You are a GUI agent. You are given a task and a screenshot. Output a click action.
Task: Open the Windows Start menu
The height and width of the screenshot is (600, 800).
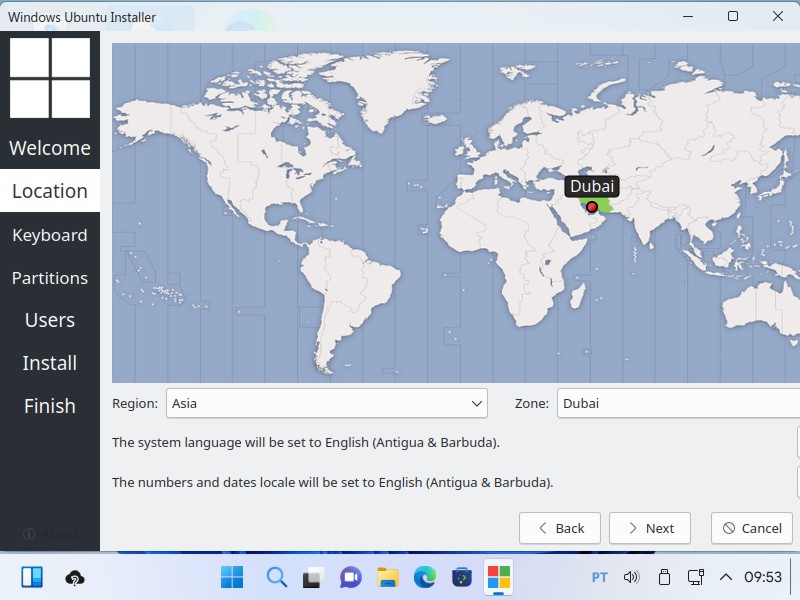point(232,577)
